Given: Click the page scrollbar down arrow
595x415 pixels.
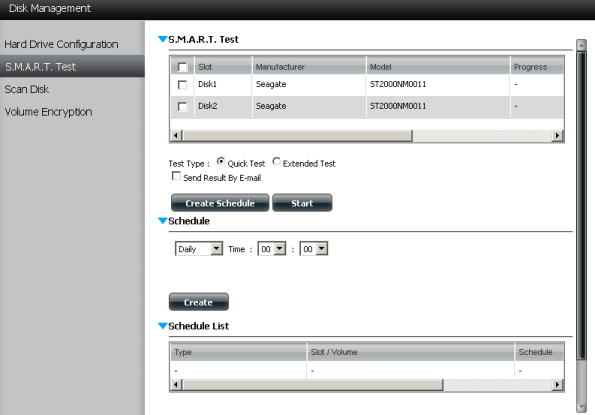Looking at the screenshot, I should click(x=581, y=407).
